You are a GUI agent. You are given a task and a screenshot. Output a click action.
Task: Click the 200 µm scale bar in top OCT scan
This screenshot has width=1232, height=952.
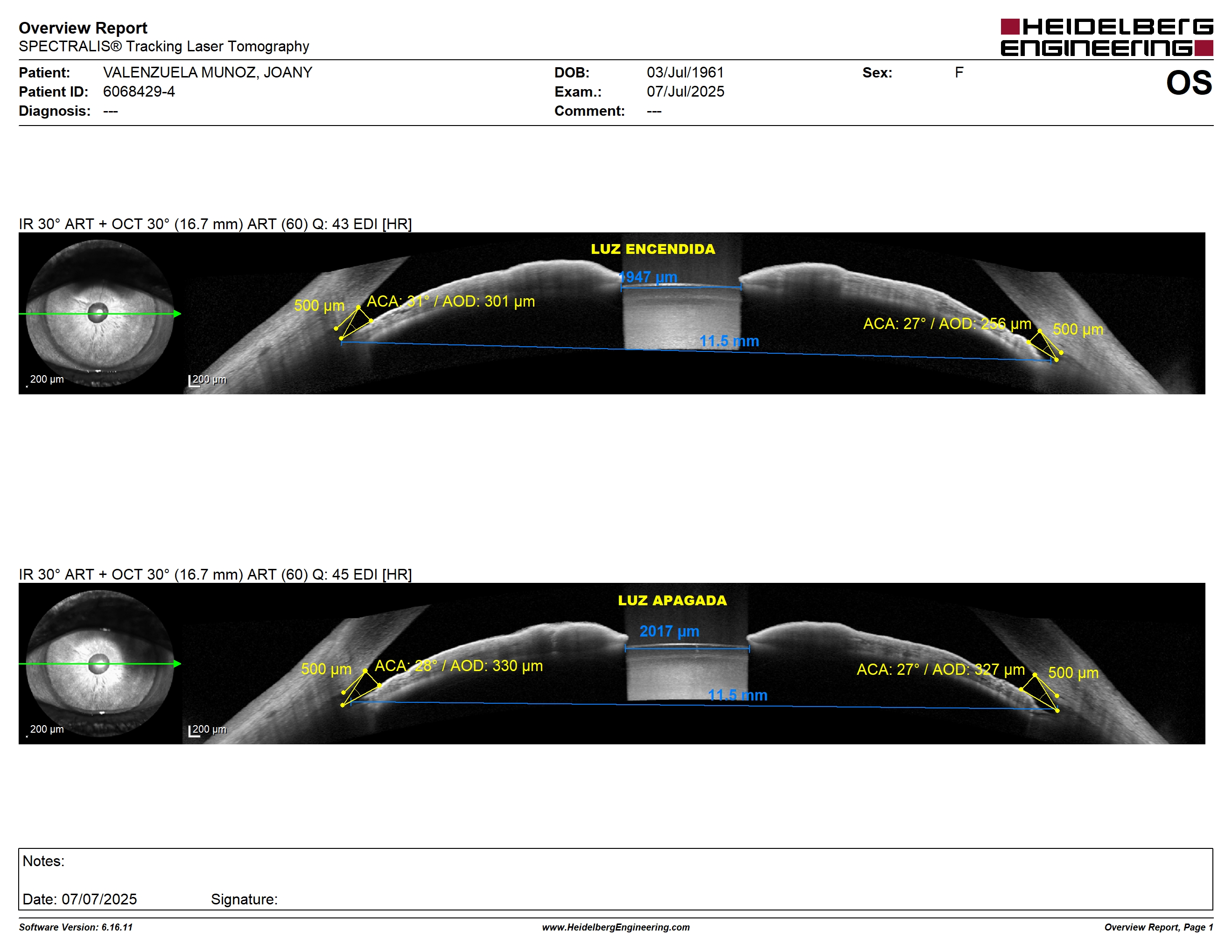pos(207,380)
